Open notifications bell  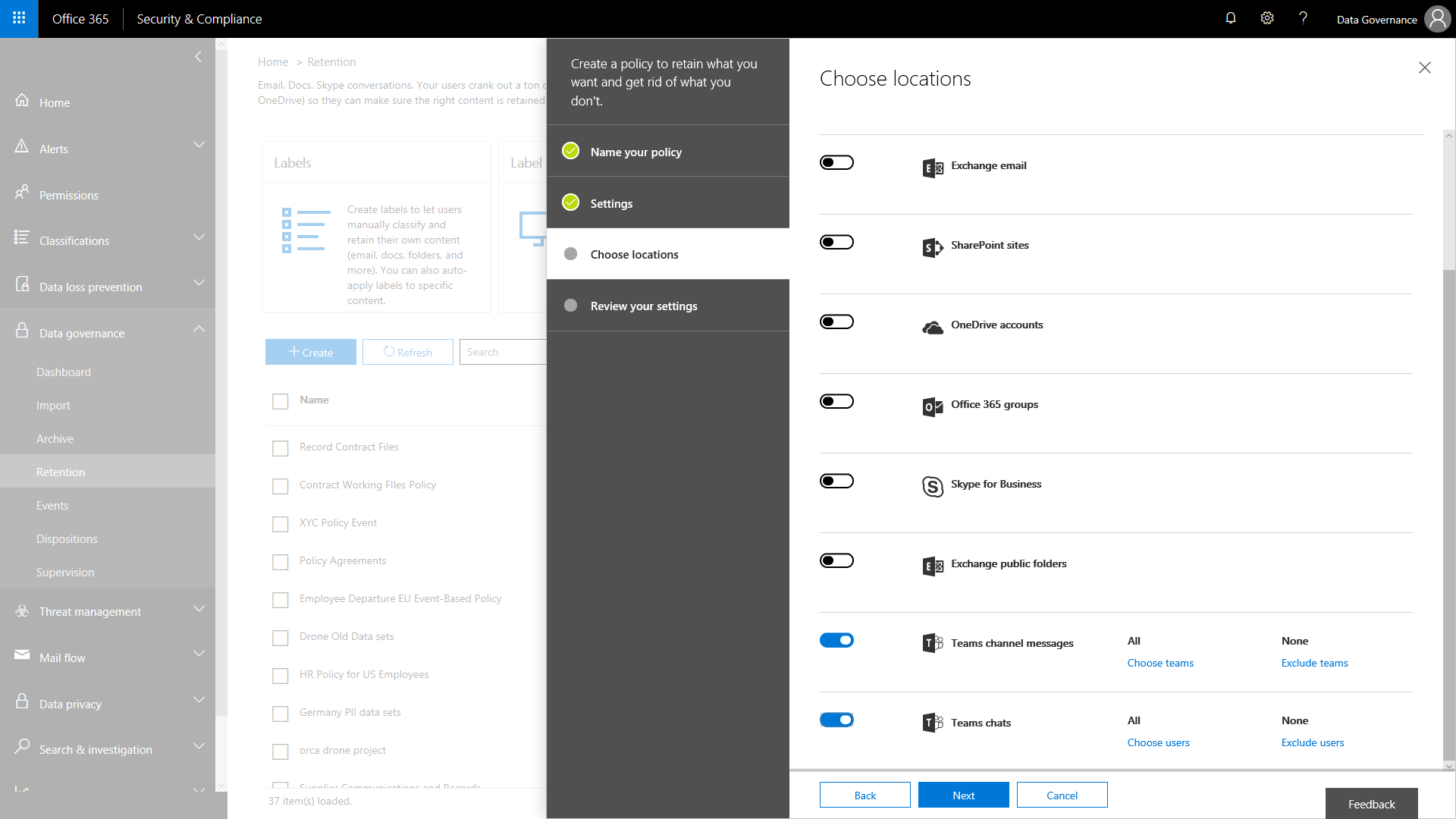pyautogui.click(x=1230, y=18)
